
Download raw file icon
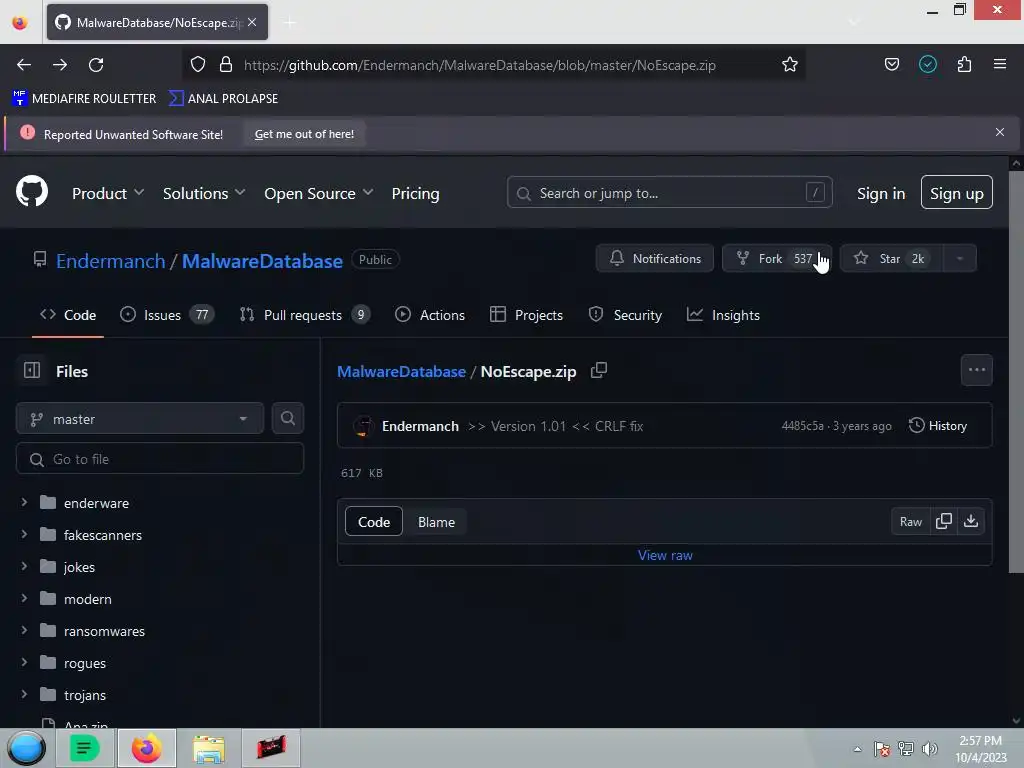click(x=971, y=521)
